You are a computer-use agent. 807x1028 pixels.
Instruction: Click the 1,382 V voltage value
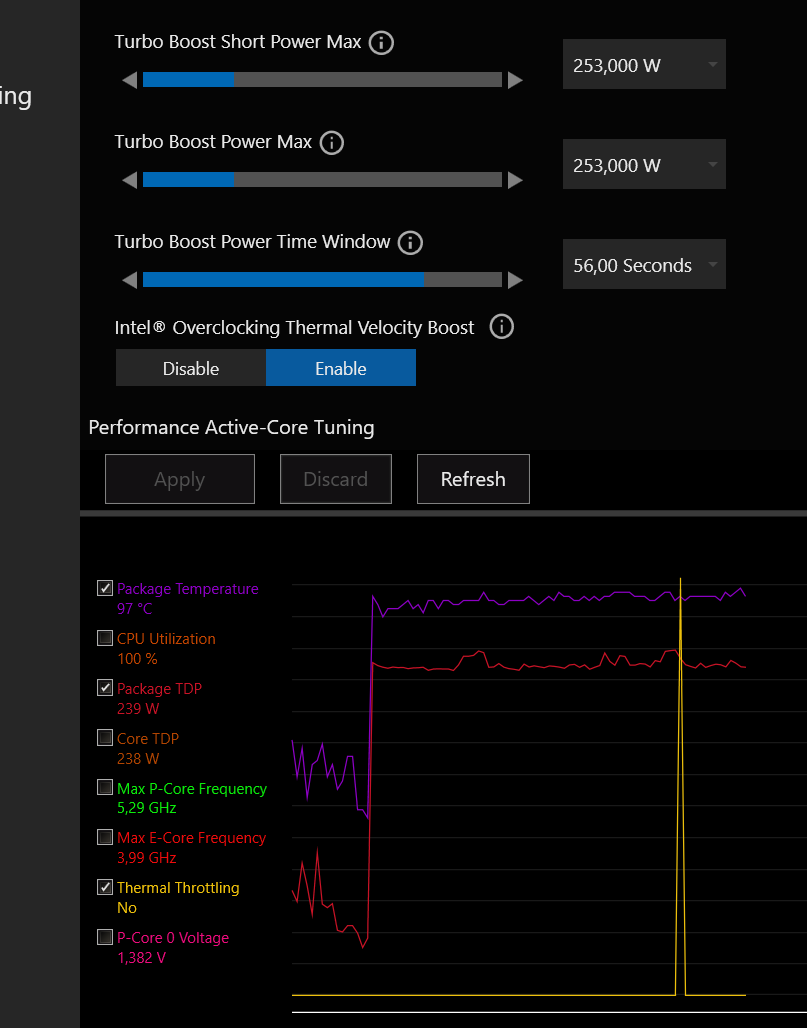(141, 958)
